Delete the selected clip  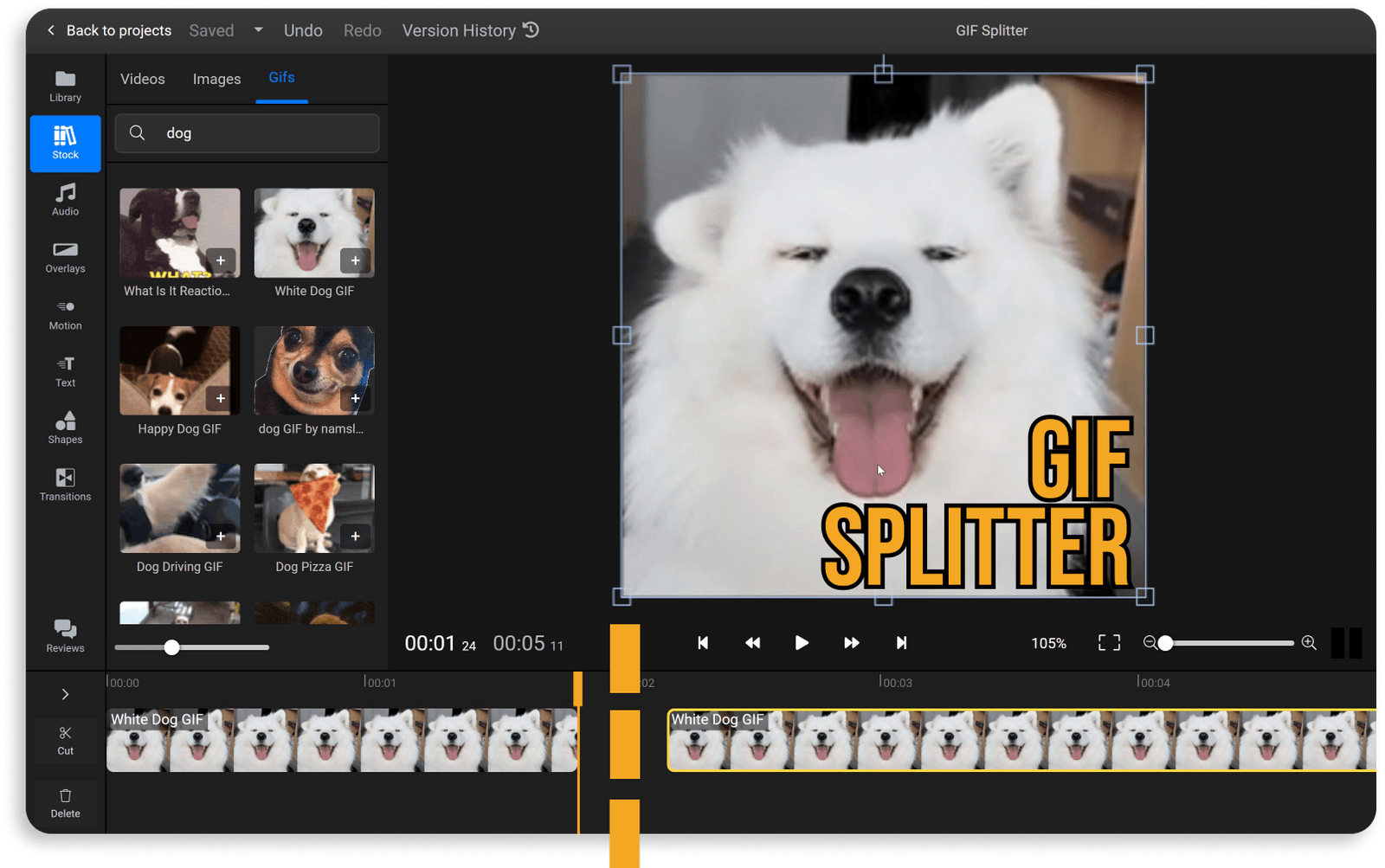coord(65,803)
